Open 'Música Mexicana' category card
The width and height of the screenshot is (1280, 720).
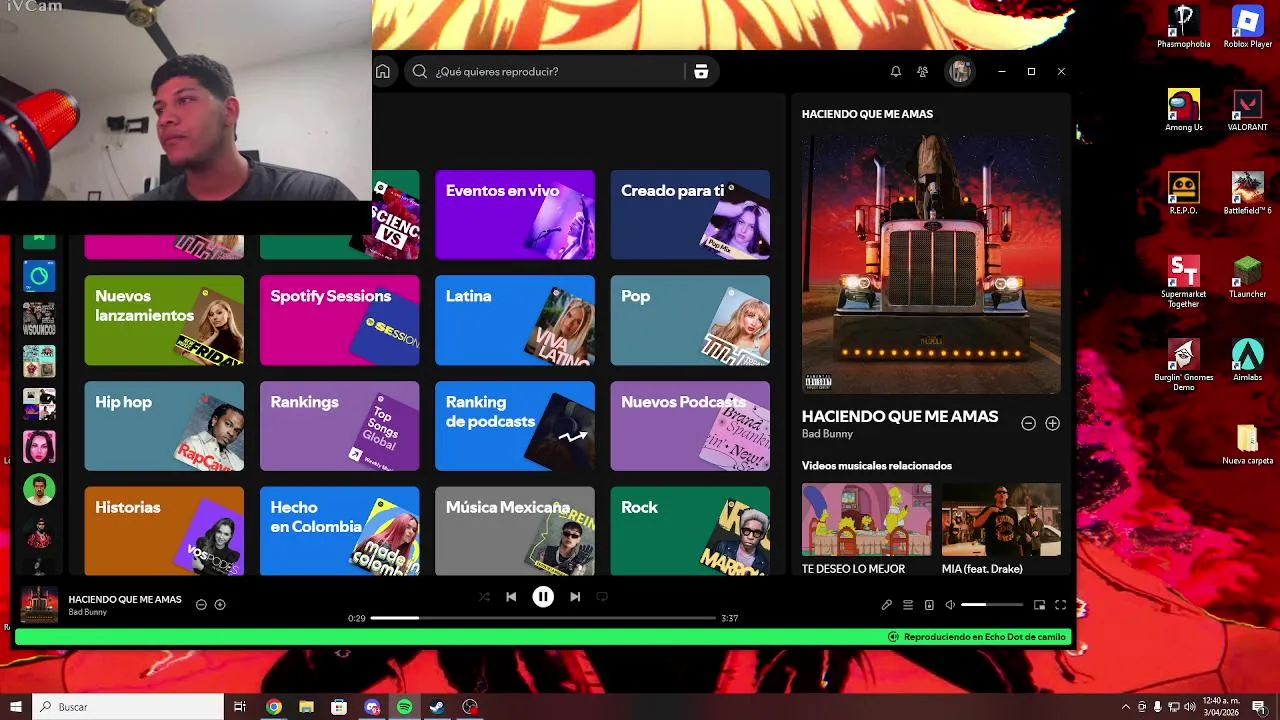coord(515,531)
